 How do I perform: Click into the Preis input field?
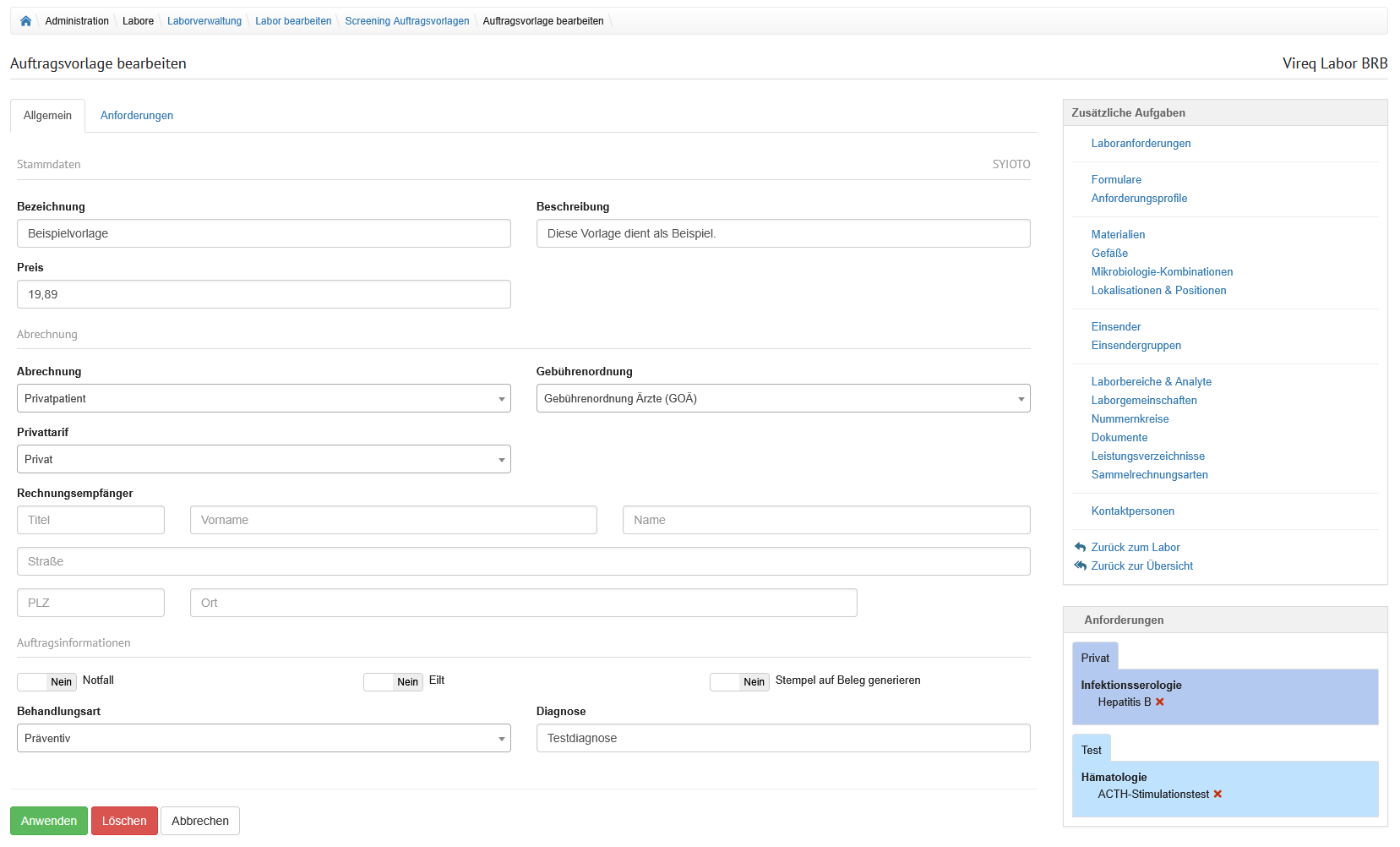point(264,295)
